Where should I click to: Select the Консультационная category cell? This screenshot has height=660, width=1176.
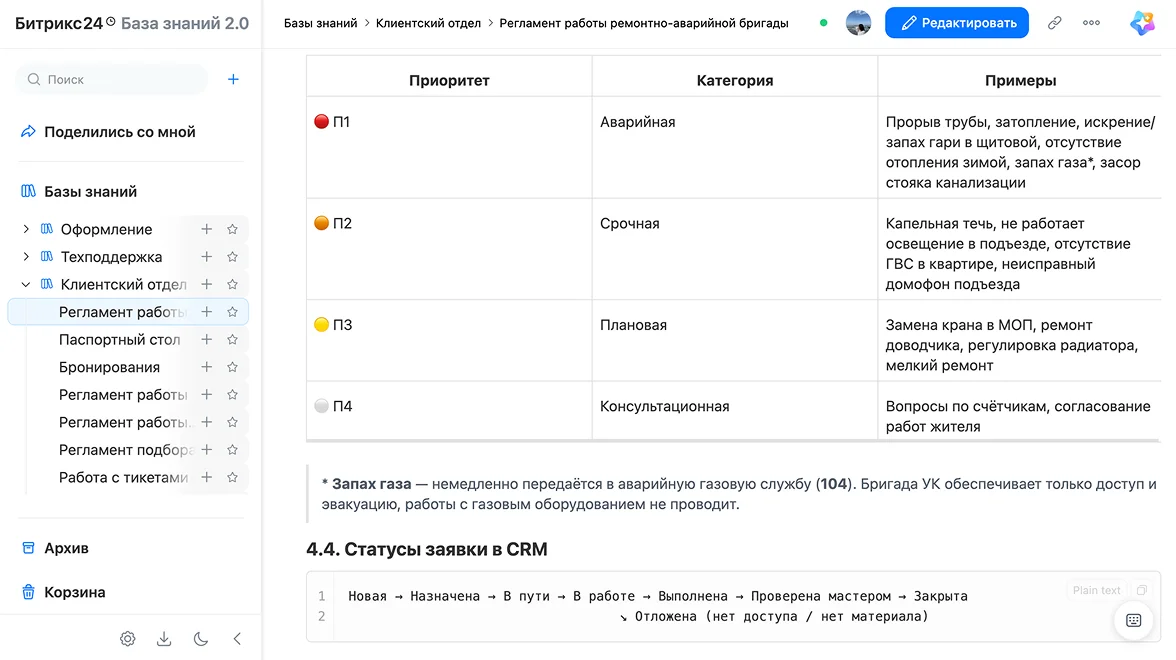(x=734, y=410)
